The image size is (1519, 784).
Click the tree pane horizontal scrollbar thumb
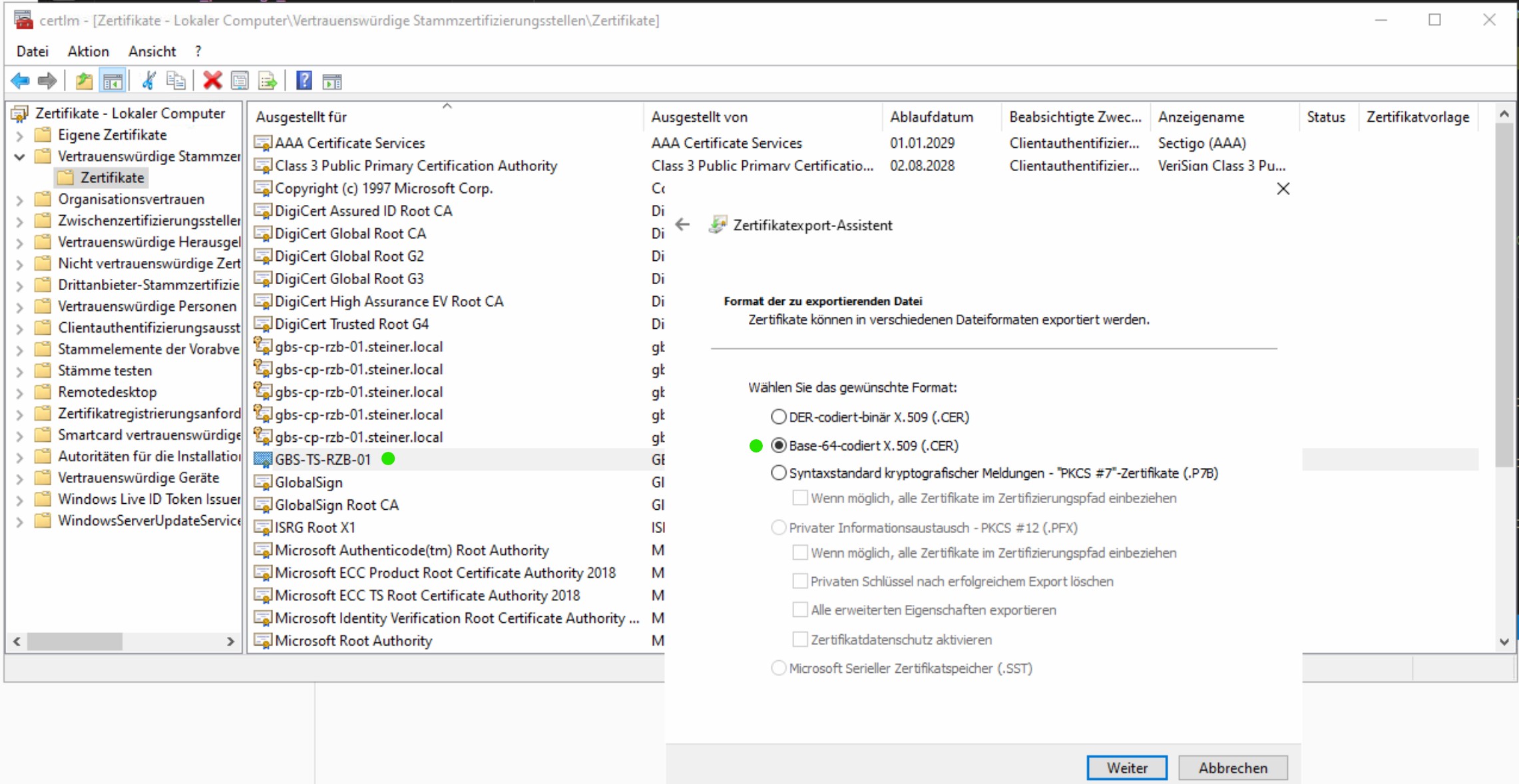[x=75, y=642]
